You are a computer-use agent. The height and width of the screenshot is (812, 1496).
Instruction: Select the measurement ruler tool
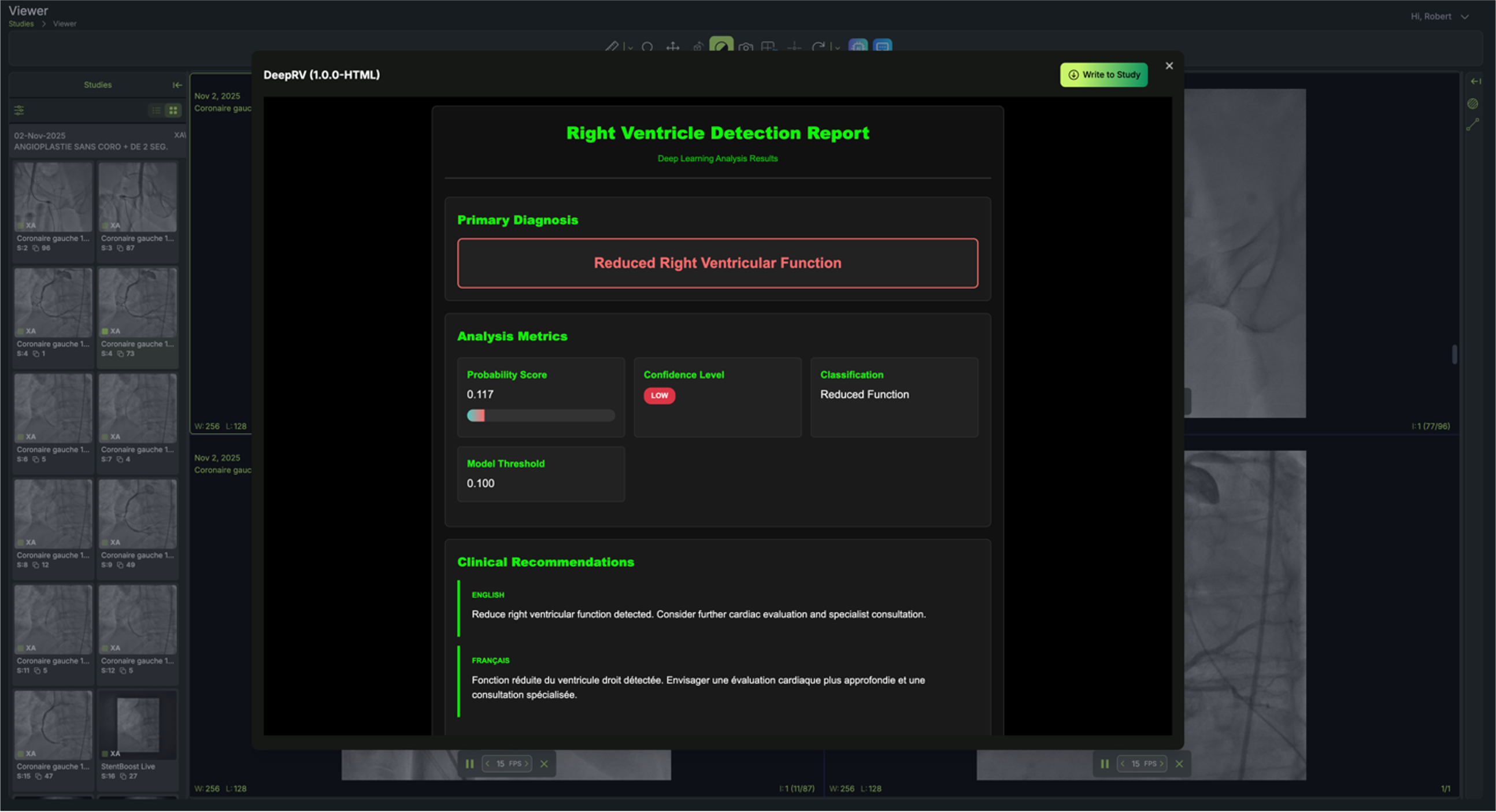point(613,47)
